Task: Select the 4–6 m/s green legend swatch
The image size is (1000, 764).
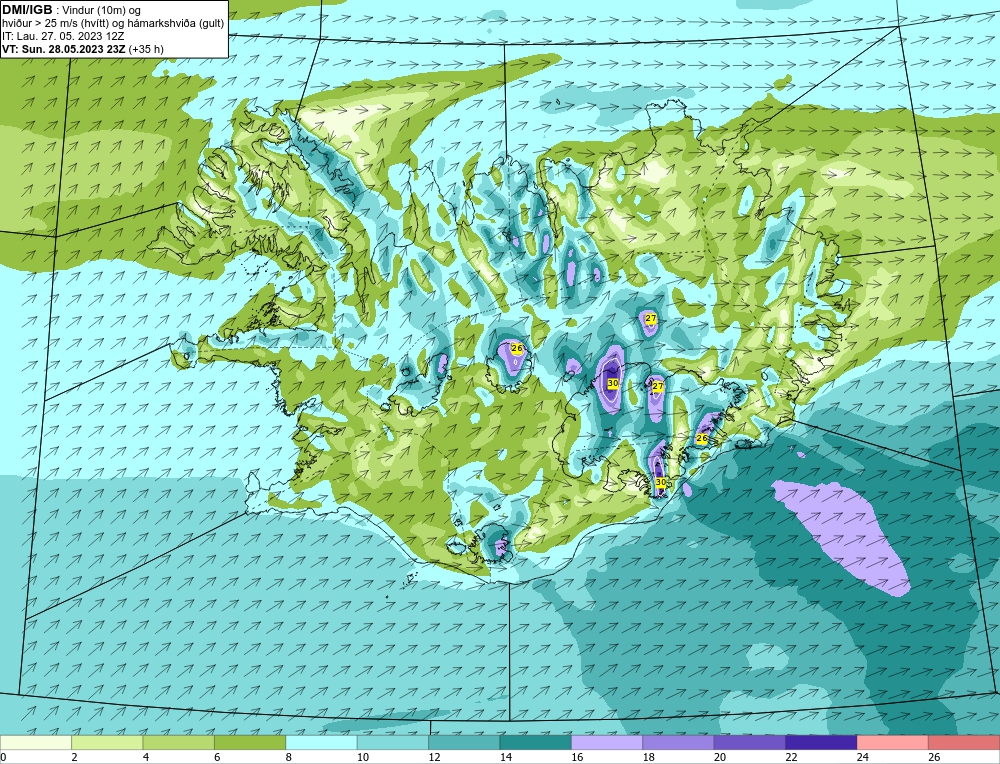Action: coord(179,742)
